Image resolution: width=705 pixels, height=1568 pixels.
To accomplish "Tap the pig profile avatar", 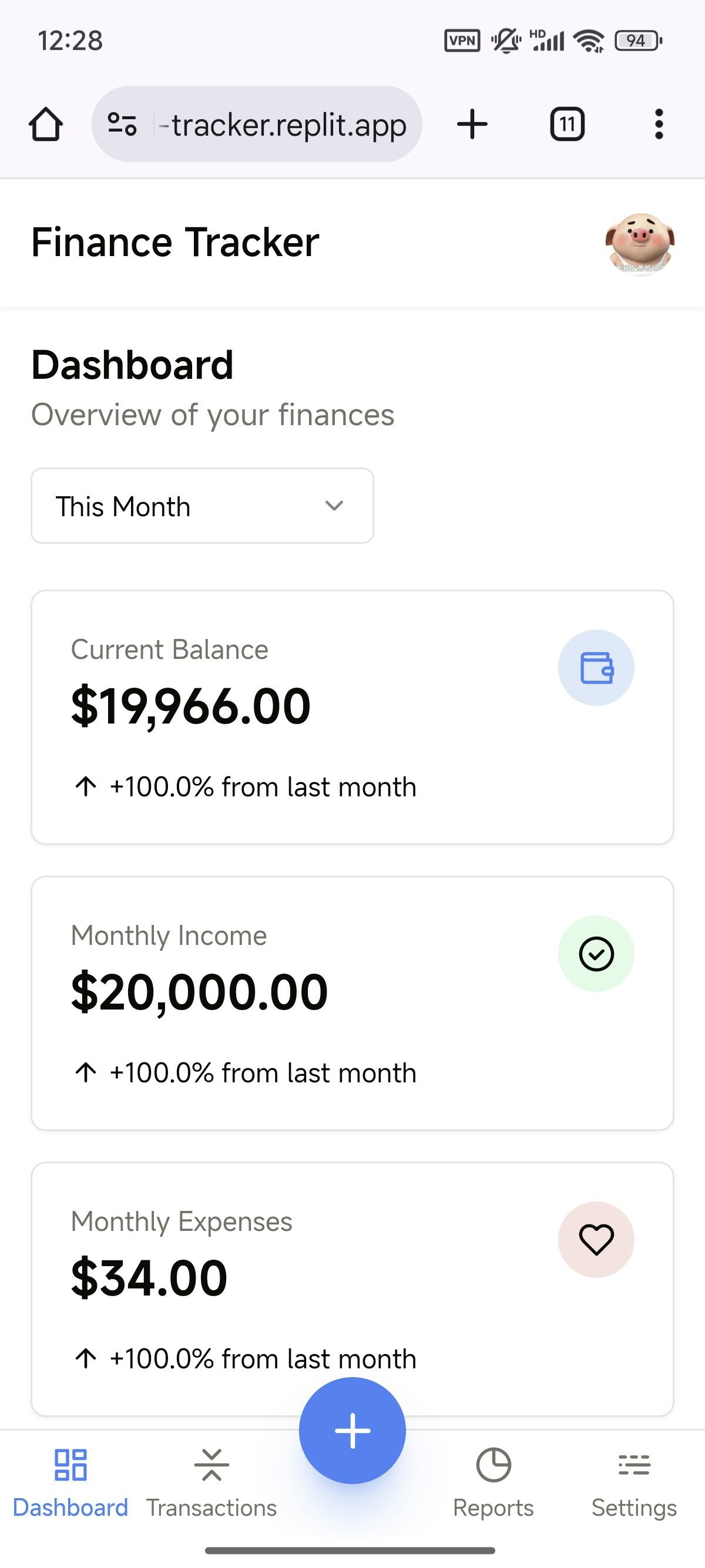I will [639, 243].
